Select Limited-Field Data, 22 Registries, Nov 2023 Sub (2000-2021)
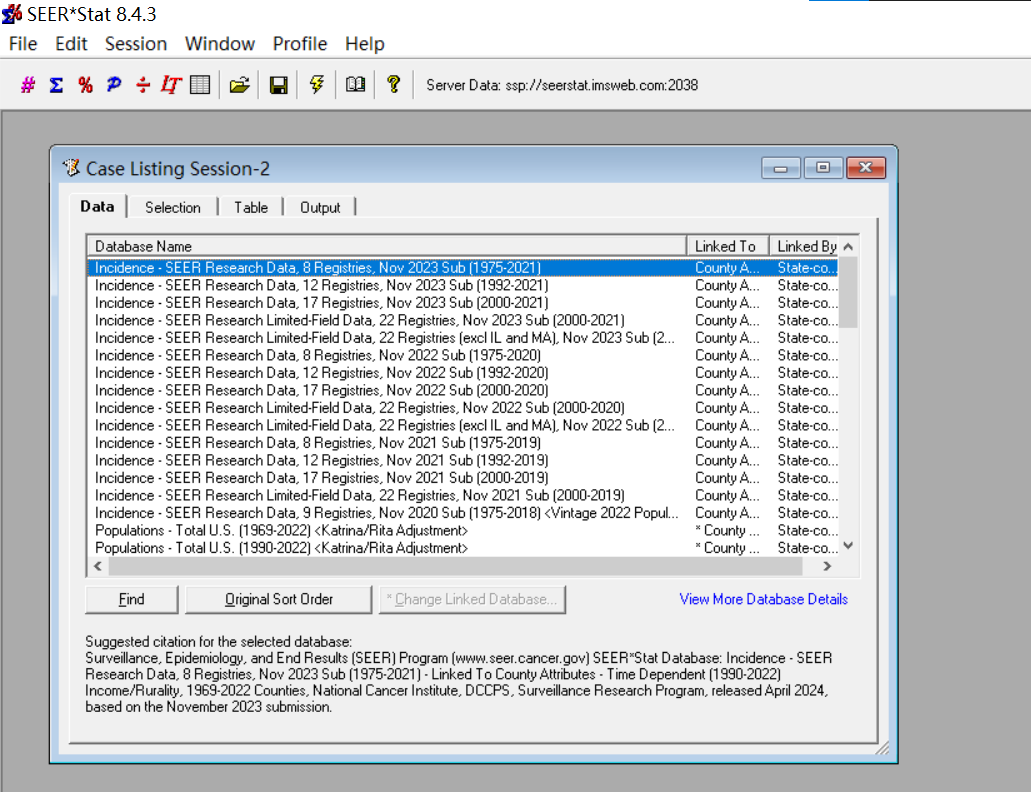Screen dimensions: 1031x792 (x=463, y=320)
